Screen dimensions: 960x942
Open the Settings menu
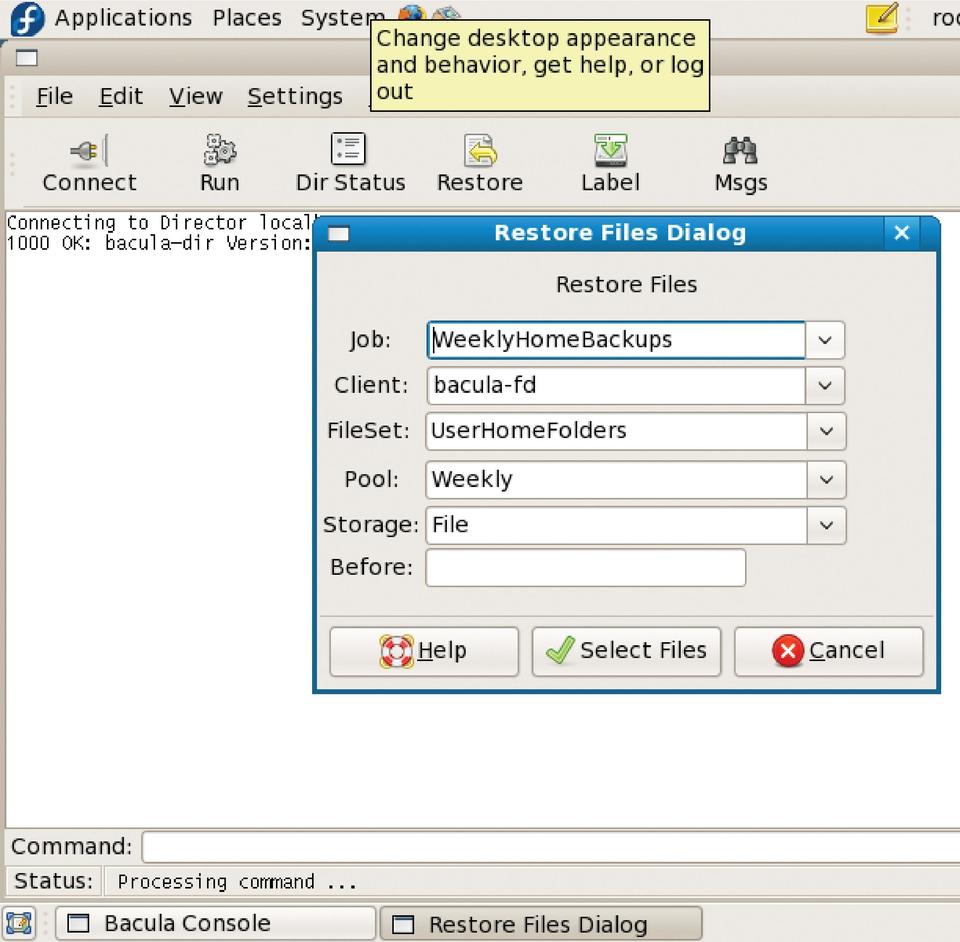tap(295, 96)
